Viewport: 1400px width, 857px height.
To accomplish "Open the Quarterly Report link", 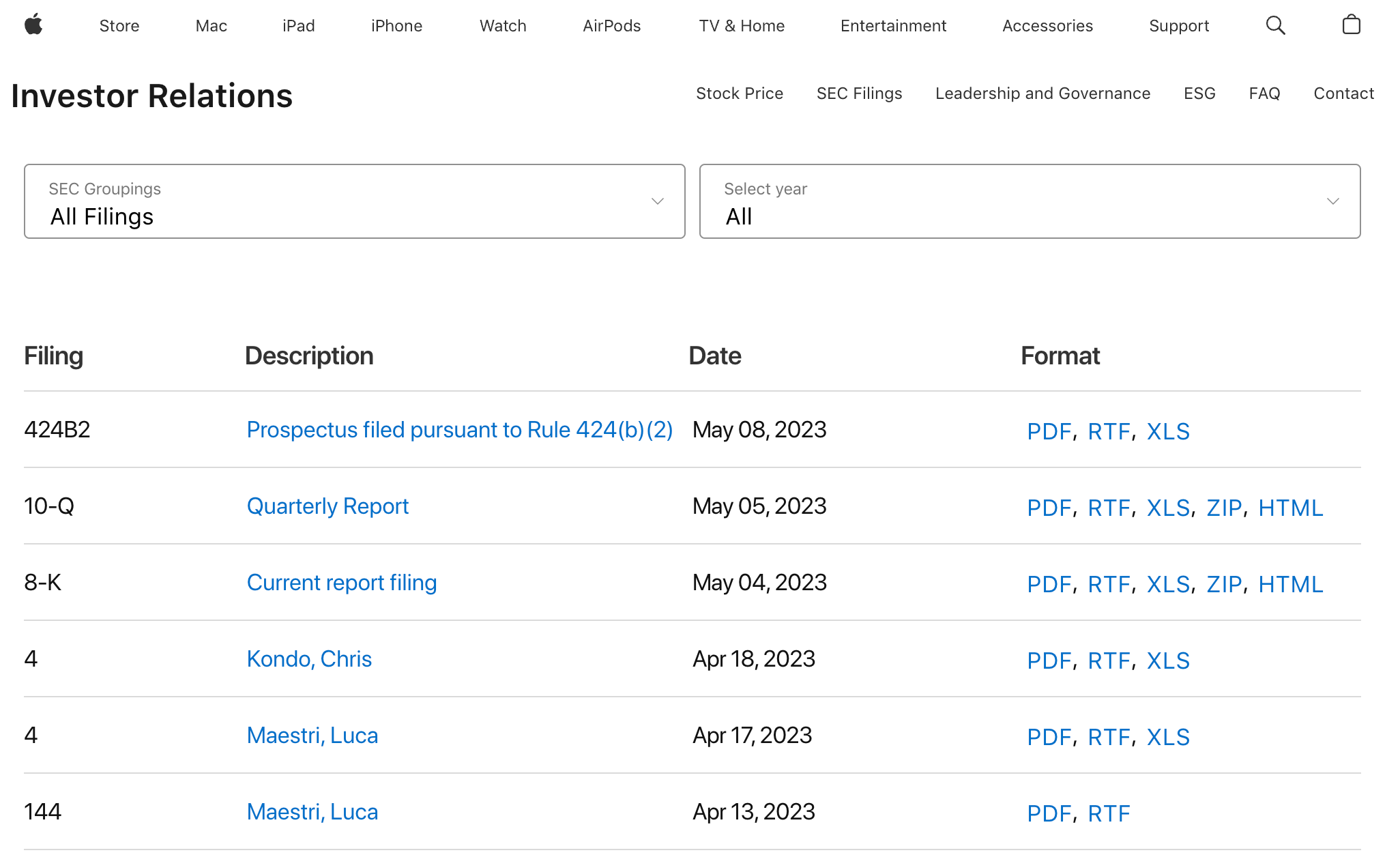I will coord(327,506).
